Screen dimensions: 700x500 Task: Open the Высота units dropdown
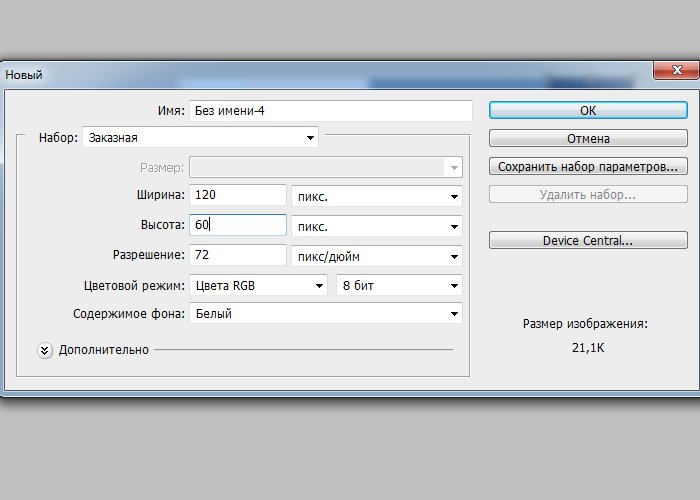376,226
